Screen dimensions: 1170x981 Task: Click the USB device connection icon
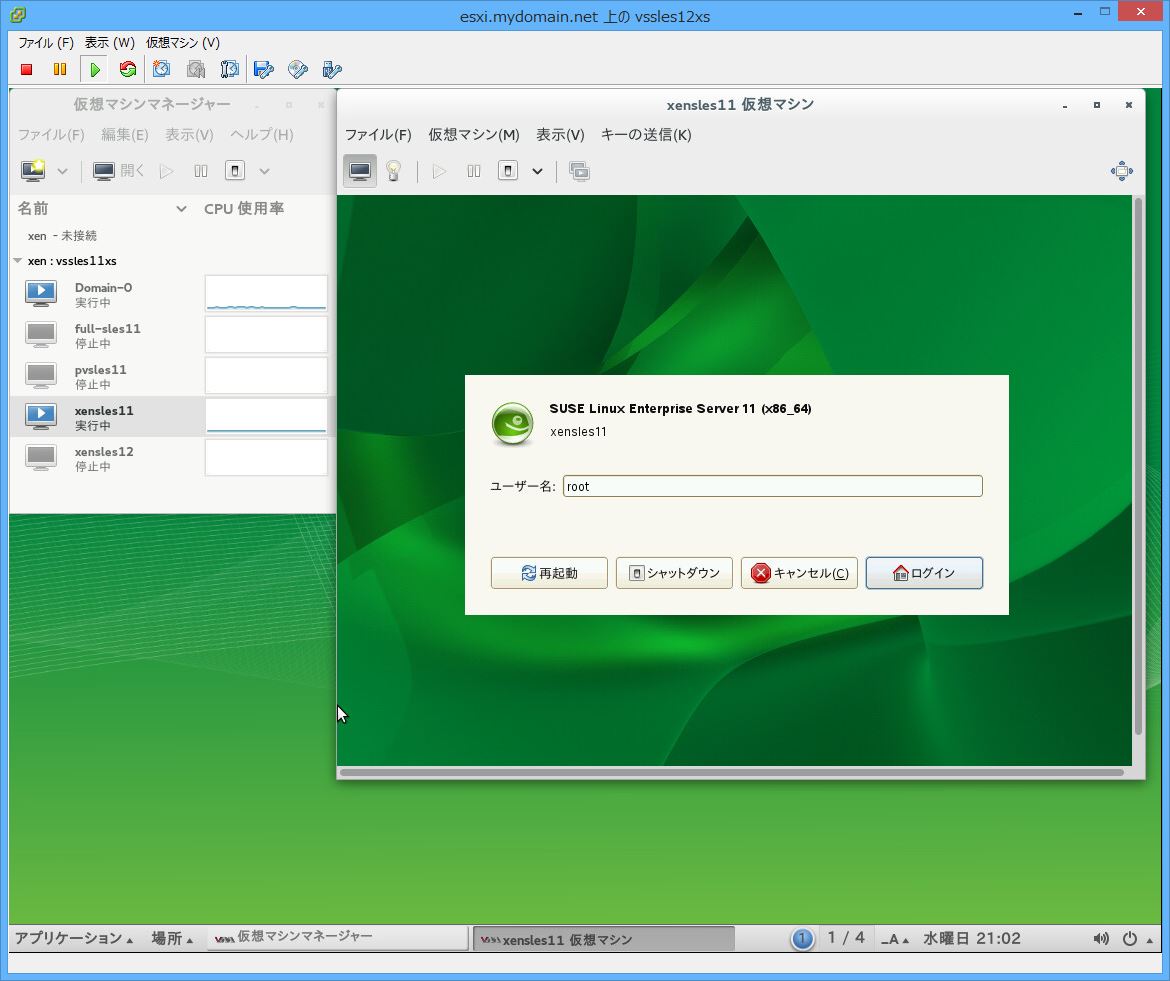click(331, 69)
